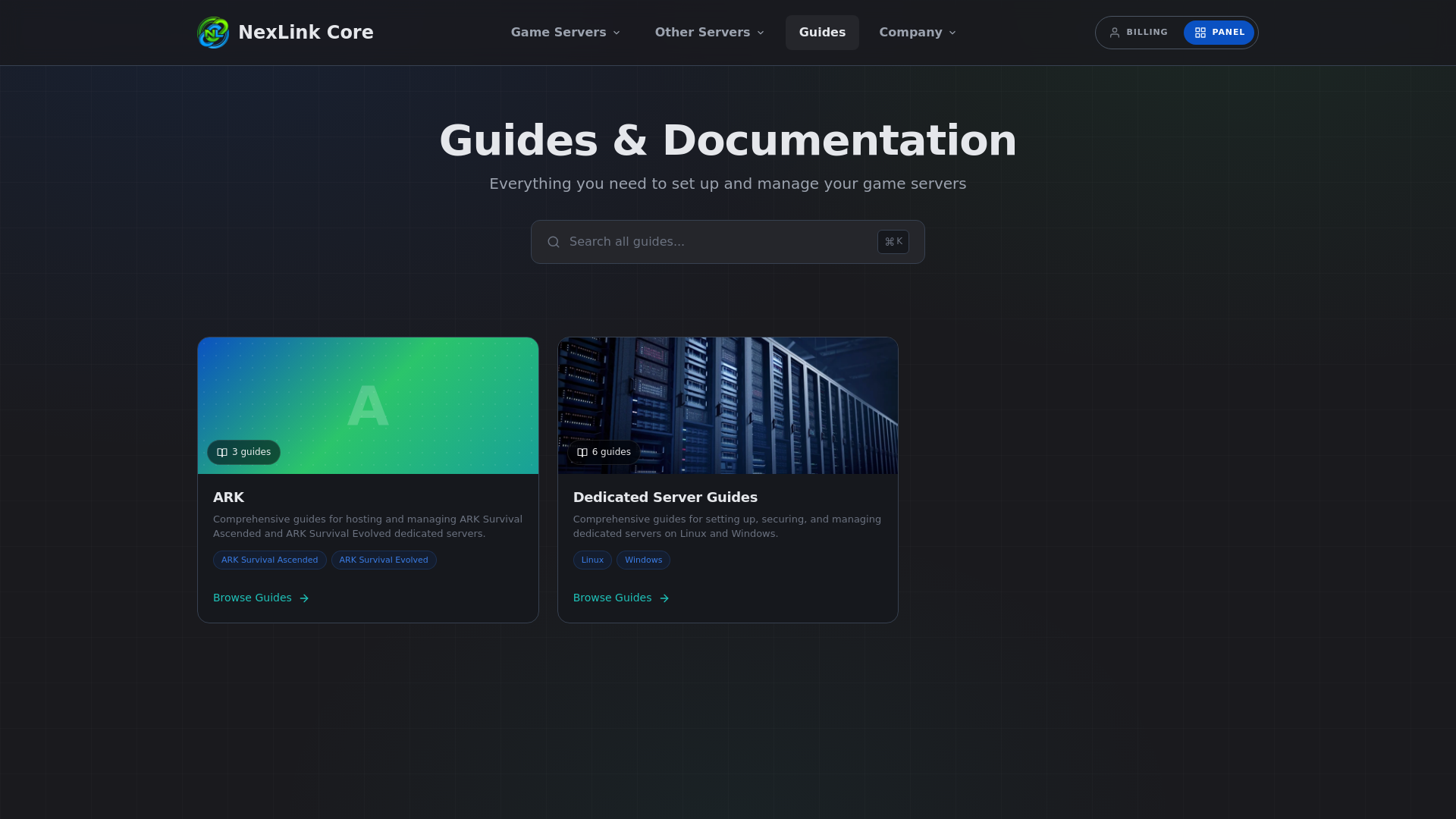Click the Game Servers chevron arrow
1456x819 pixels.
(x=617, y=33)
